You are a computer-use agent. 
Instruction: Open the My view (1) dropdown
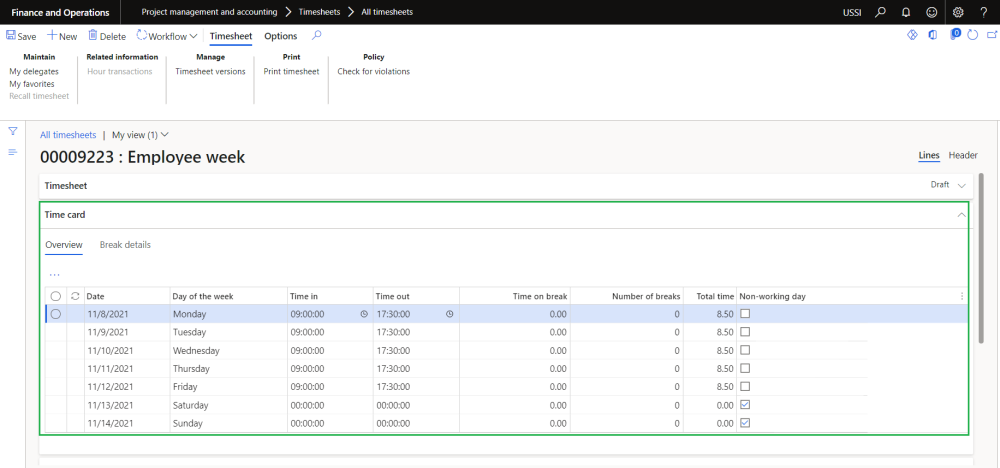coord(140,135)
